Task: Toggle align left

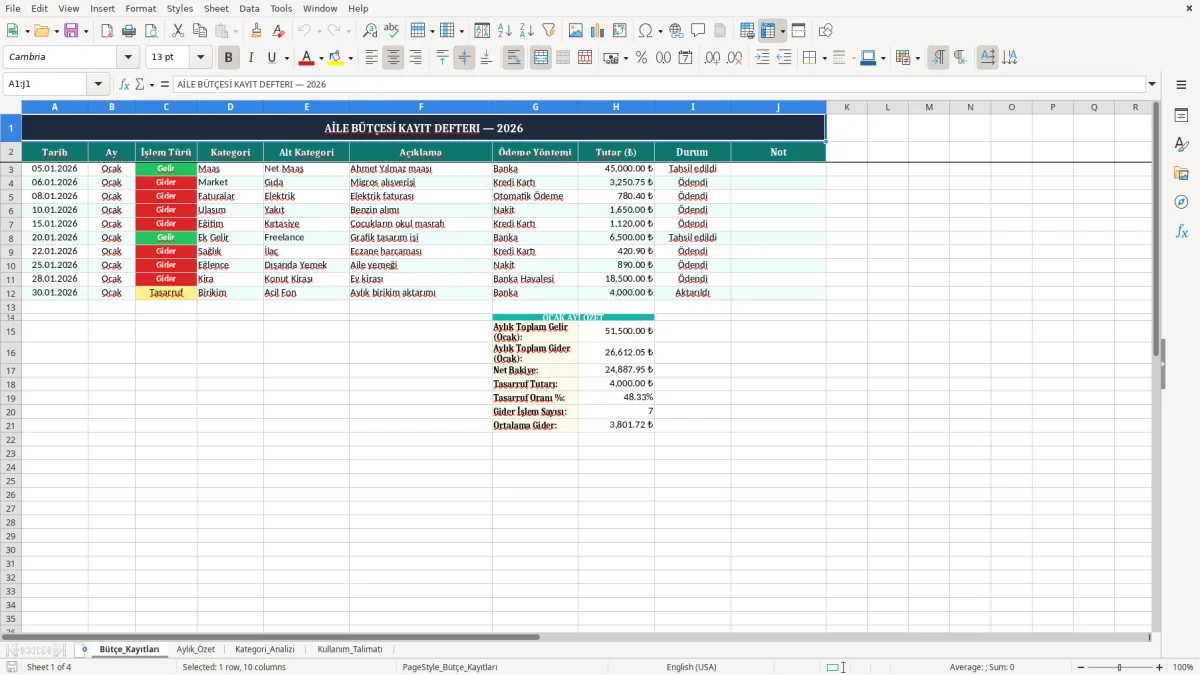Action: (371, 58)
